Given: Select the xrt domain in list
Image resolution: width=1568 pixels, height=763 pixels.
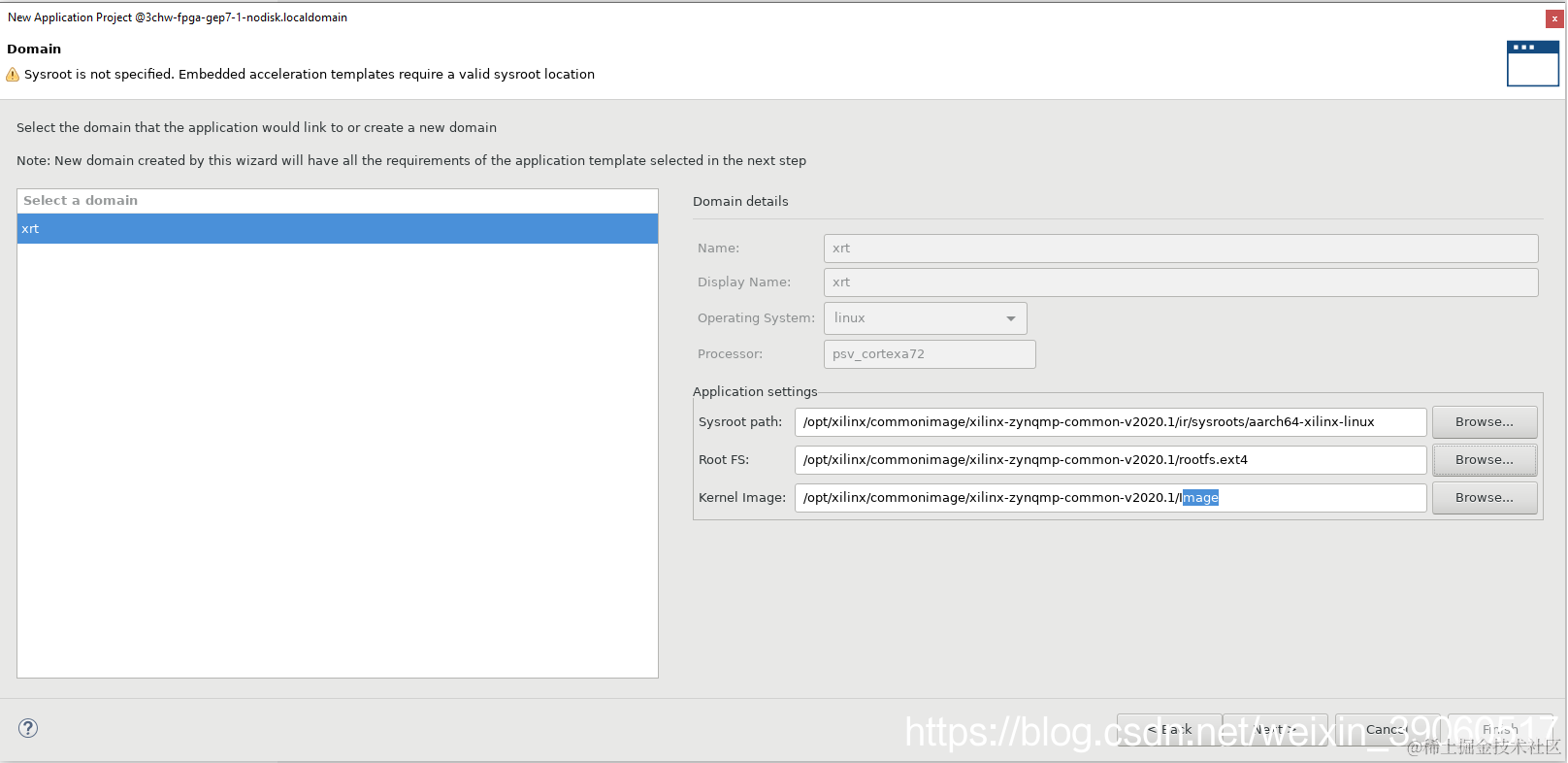Looking at the screenshot, I should click(x=338, y=229).
